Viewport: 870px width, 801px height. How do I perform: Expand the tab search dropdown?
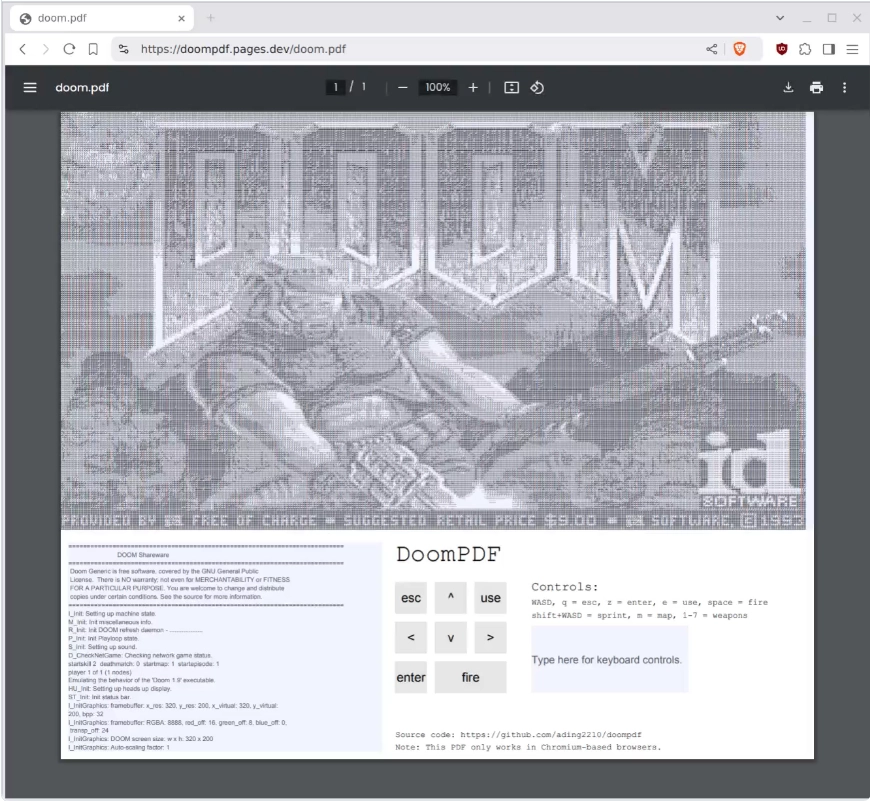(780, 18)
